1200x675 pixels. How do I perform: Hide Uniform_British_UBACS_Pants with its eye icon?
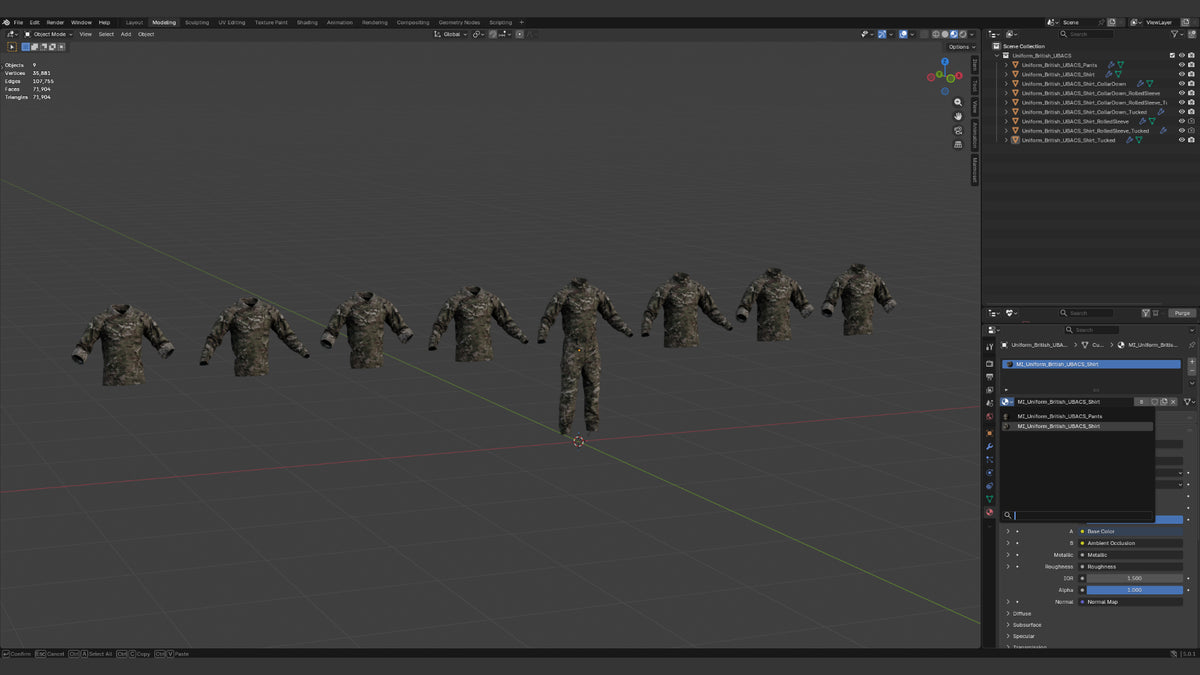pos(1181,65)
